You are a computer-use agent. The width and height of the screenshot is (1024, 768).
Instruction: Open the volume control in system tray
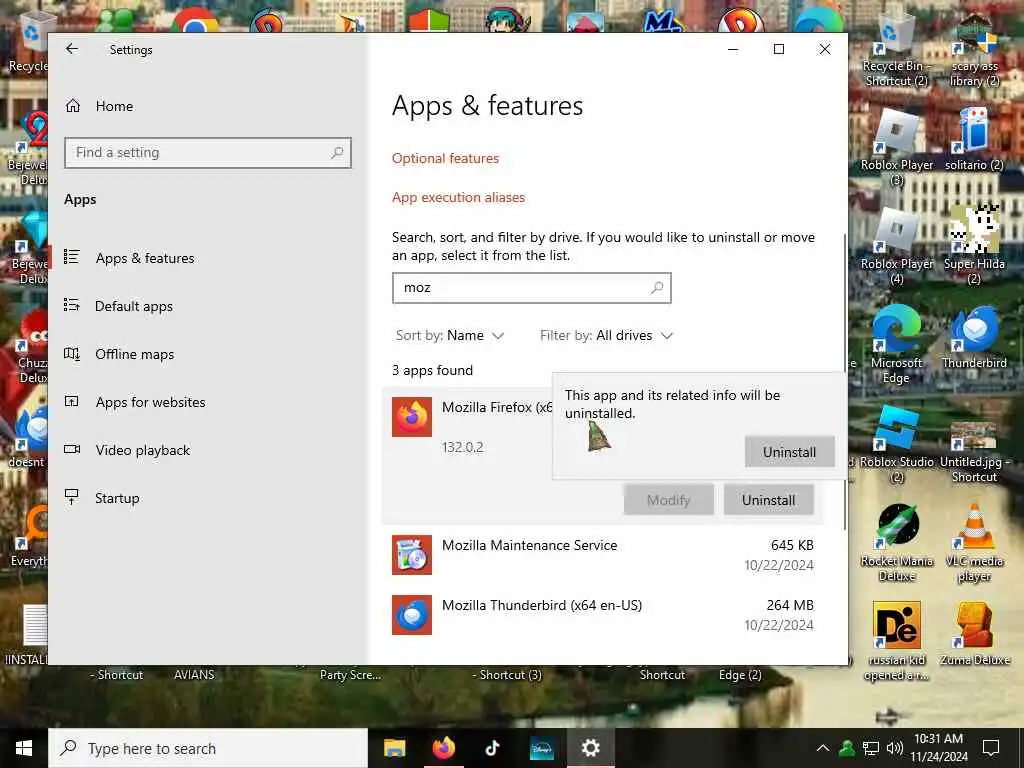point(895,748)
